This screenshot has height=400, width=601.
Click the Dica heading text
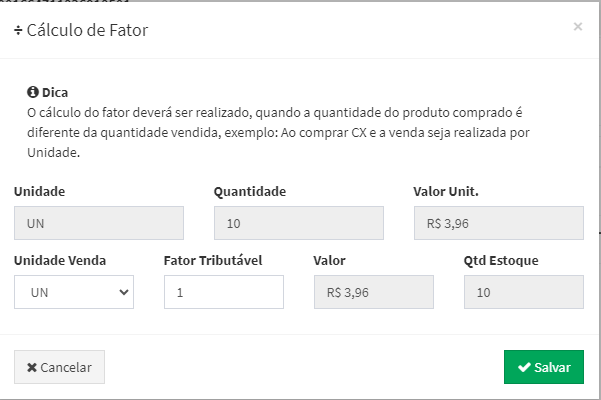pyautogui.click(x=55, y=92)
